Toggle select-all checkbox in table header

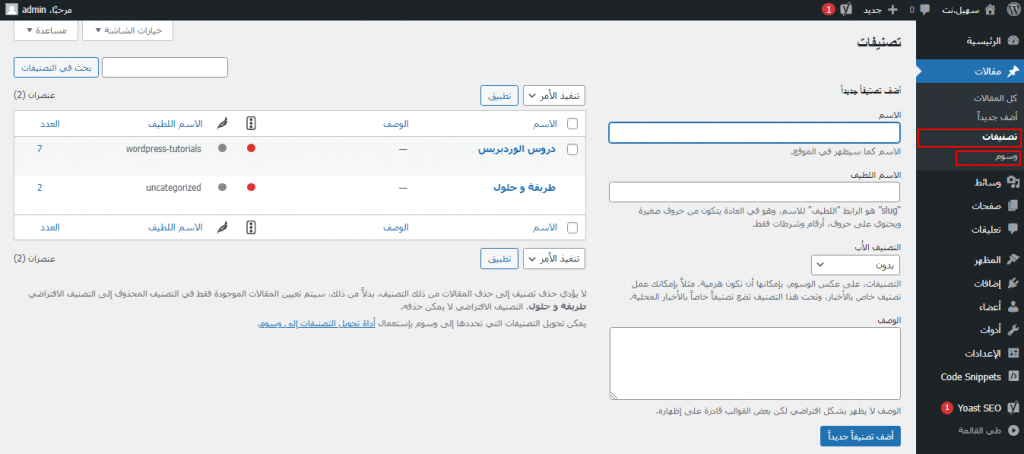tap(572, 124)
